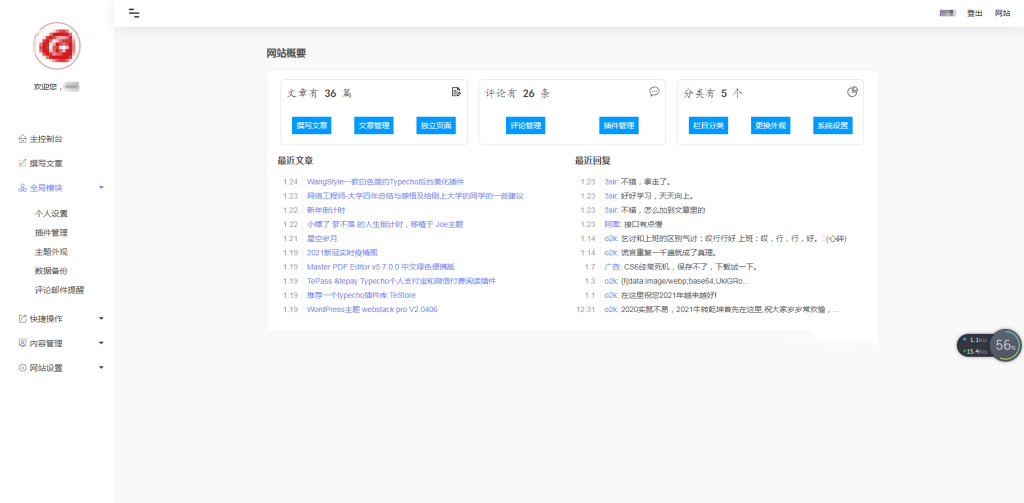Open 数据备份 in the sidebar

tap(51, 271)
